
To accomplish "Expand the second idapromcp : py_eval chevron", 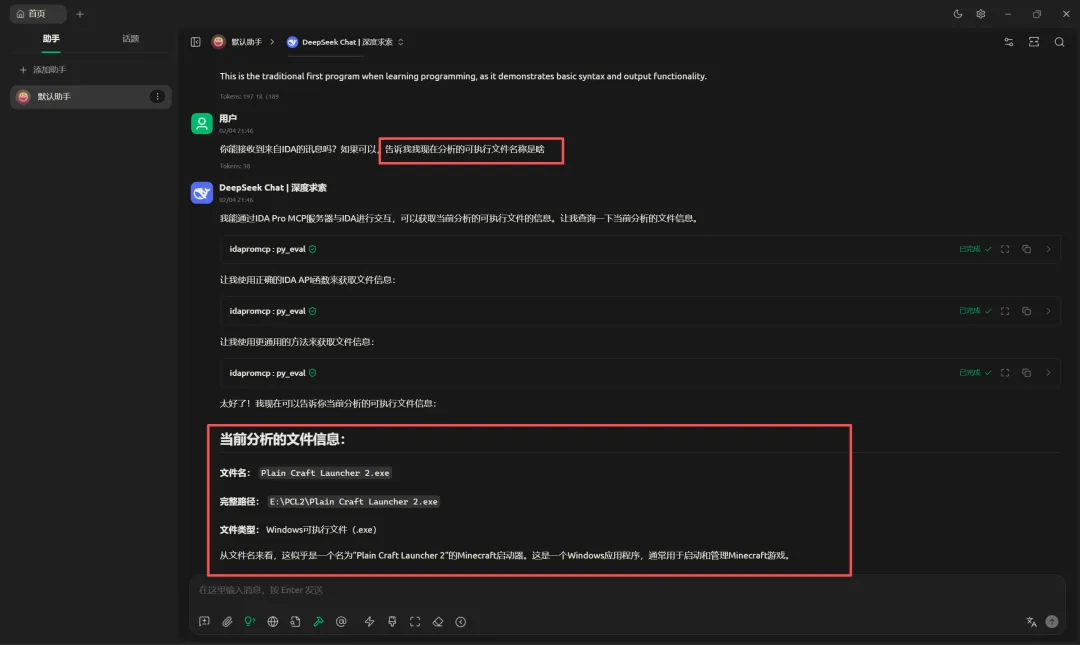I will [x=1048, y=311].
